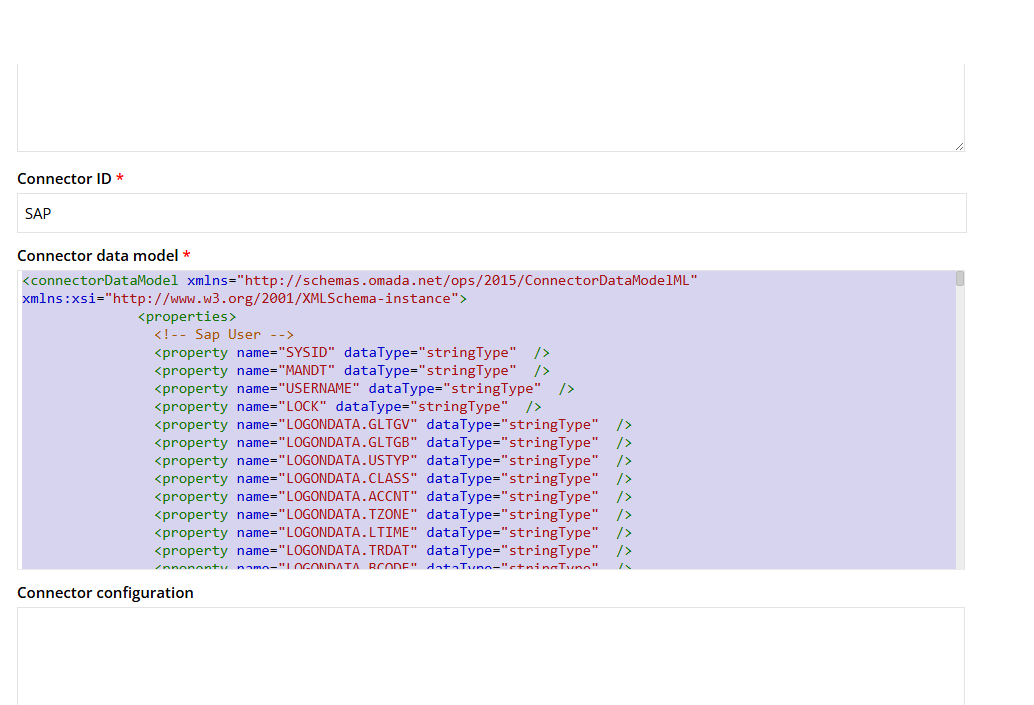Click the LOGONDATA.TZONE property name
The image size is (1034, 705).
[347, 515]
